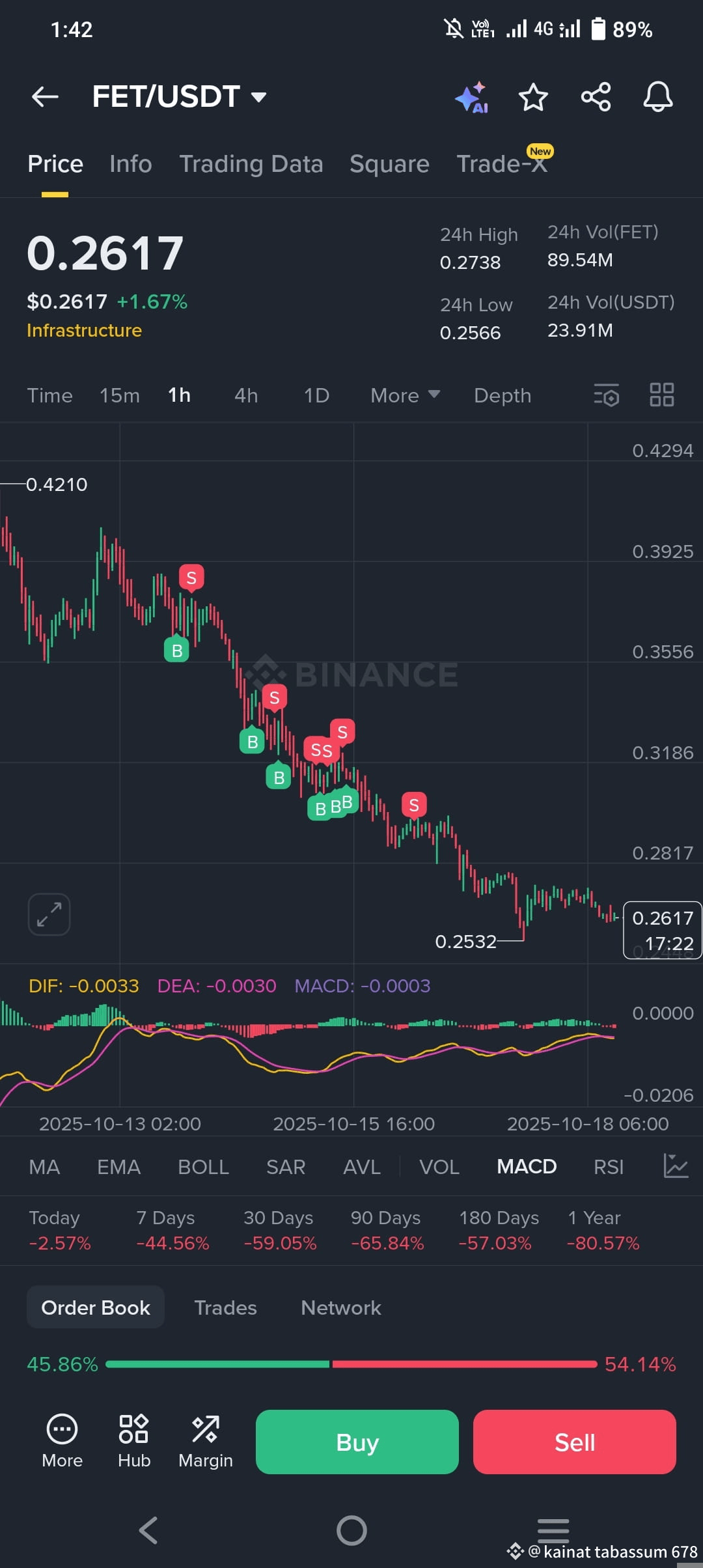The image size is (703, 1568).
Task: Tap the 24h Vol(USDT) 23.91M value
Action: [x=580, y=330]
